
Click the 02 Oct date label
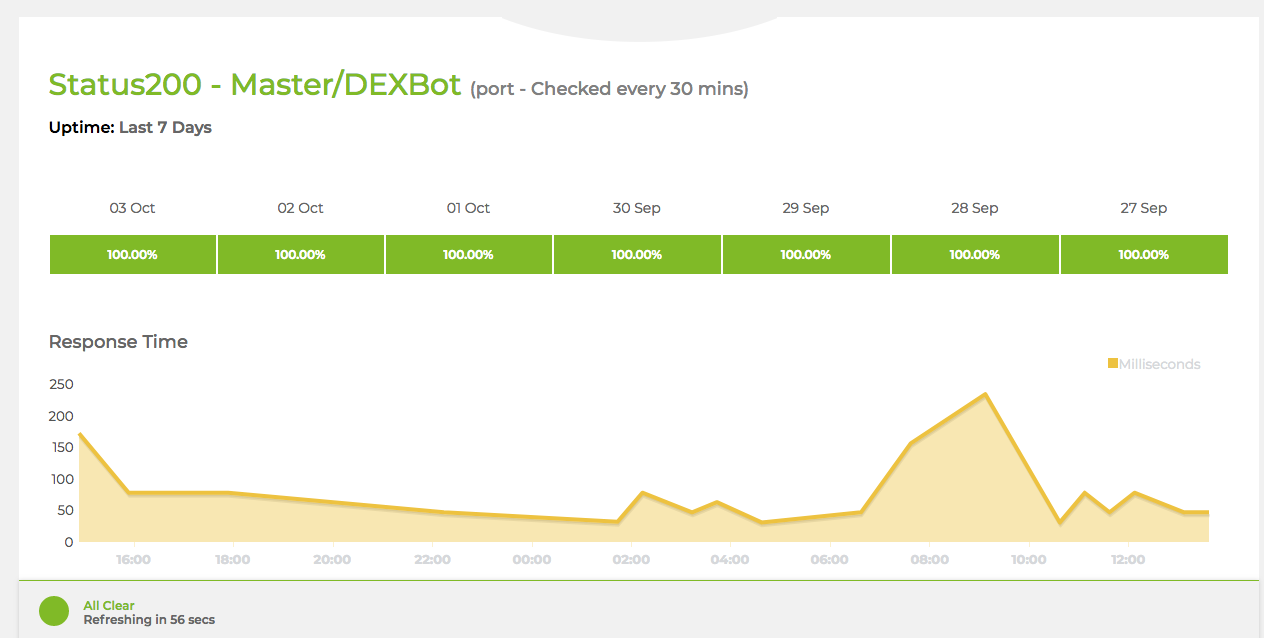pyautogui.click(x=301, y=208)
